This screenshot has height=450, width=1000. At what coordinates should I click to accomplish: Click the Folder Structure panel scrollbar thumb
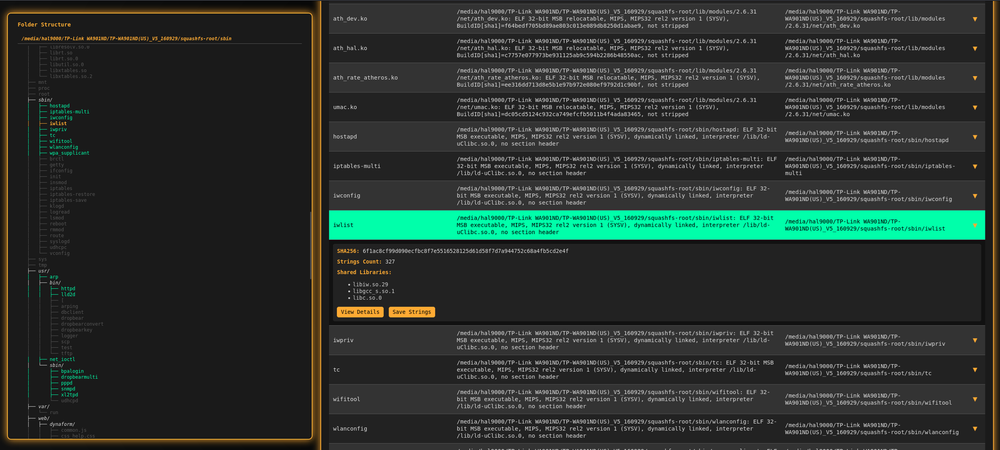[311, 245]
